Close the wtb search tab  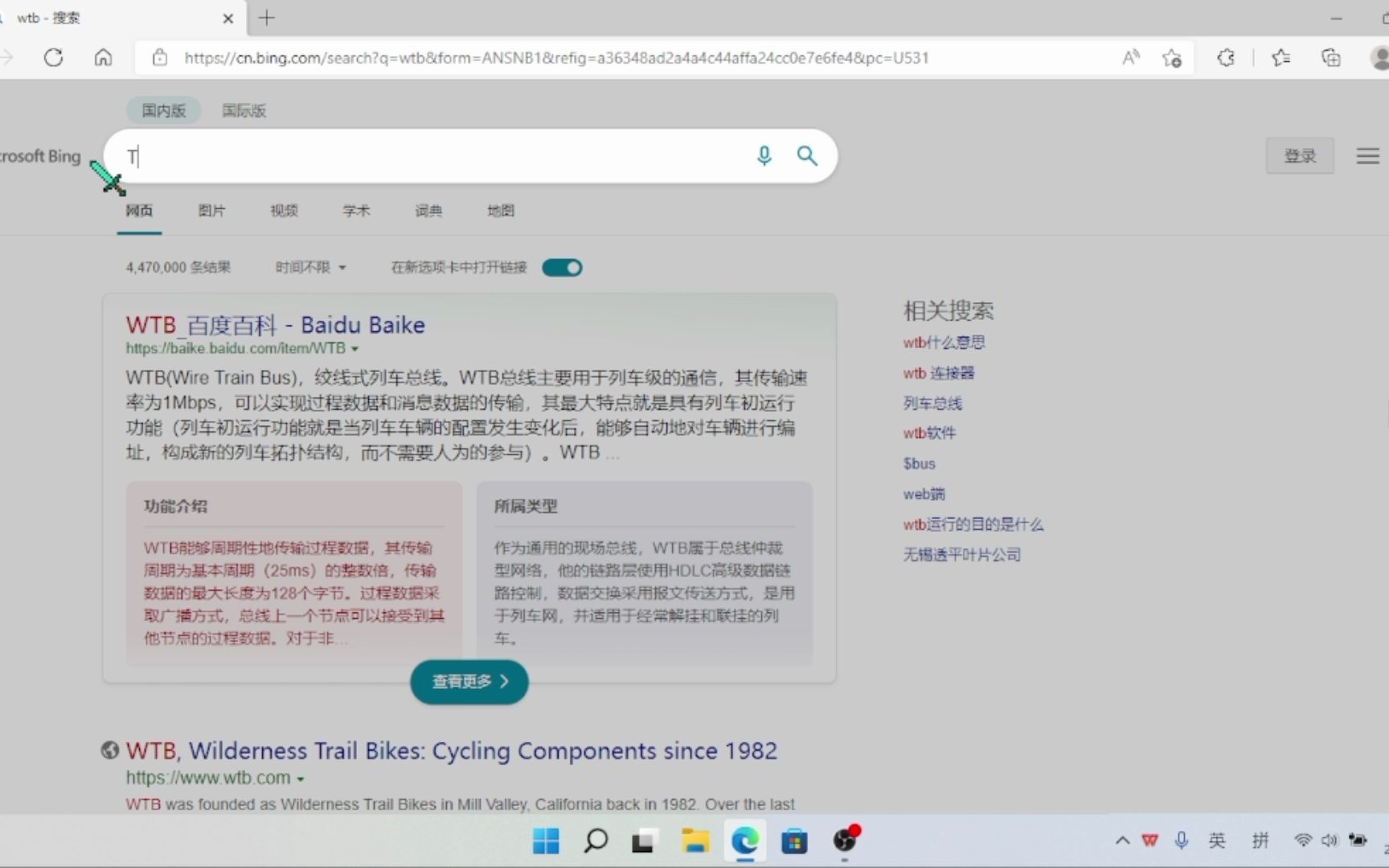click(x=228, y=18)
